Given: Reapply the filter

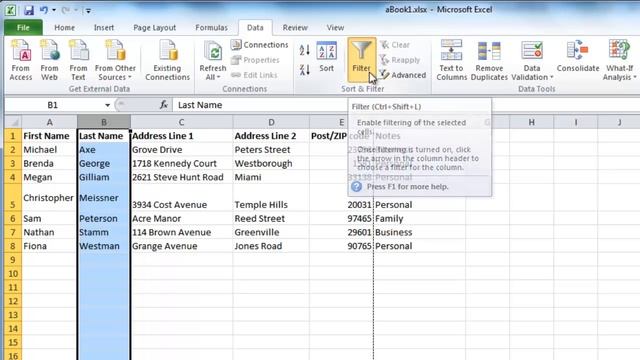Looking at the screenshot, I should (400, 60).
